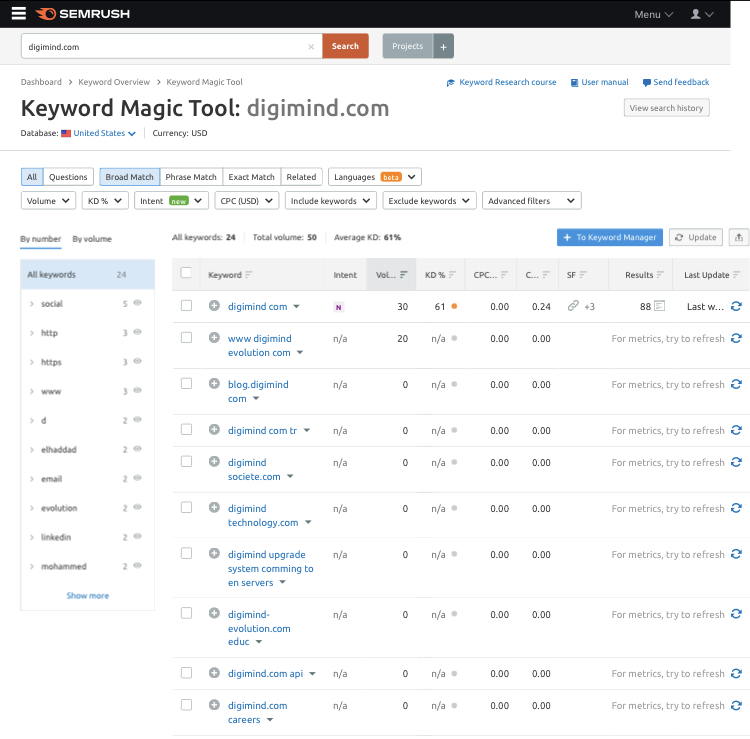This screenshot has height=739, width=750.
Task: Open the CPC (USD) filter dropdown
Action: point(246,201)
